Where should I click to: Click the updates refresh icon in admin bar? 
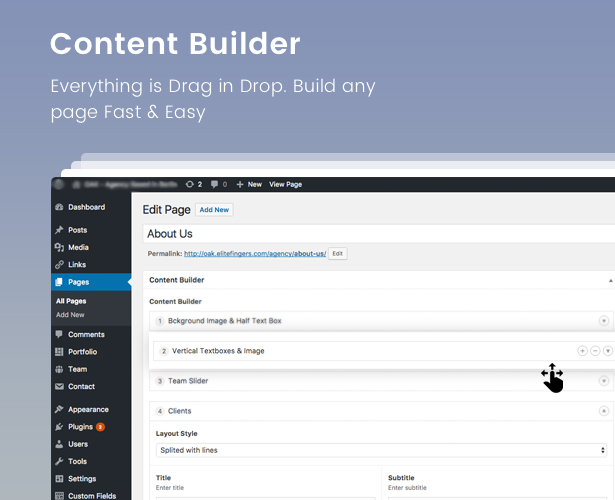point(189,184)
